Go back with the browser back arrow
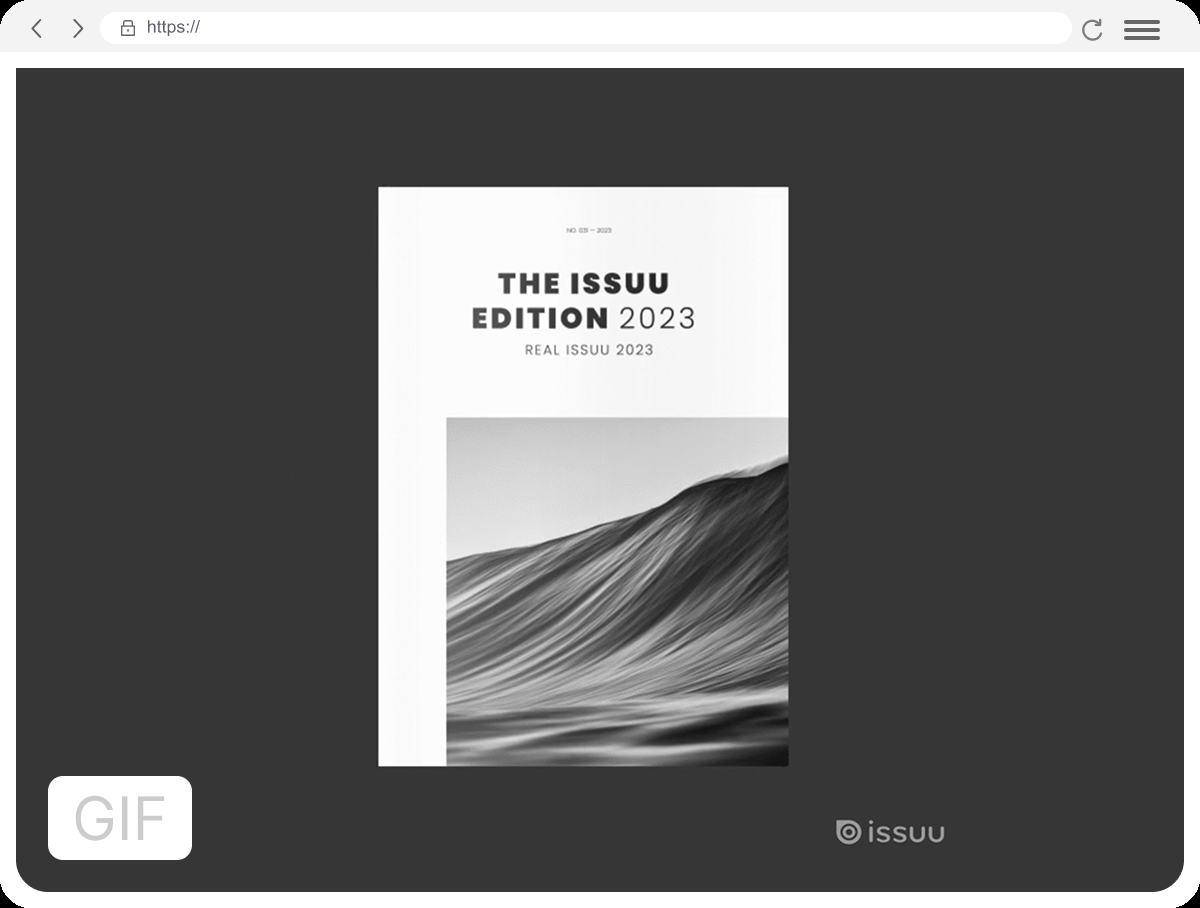 click(x=37, y=28)
